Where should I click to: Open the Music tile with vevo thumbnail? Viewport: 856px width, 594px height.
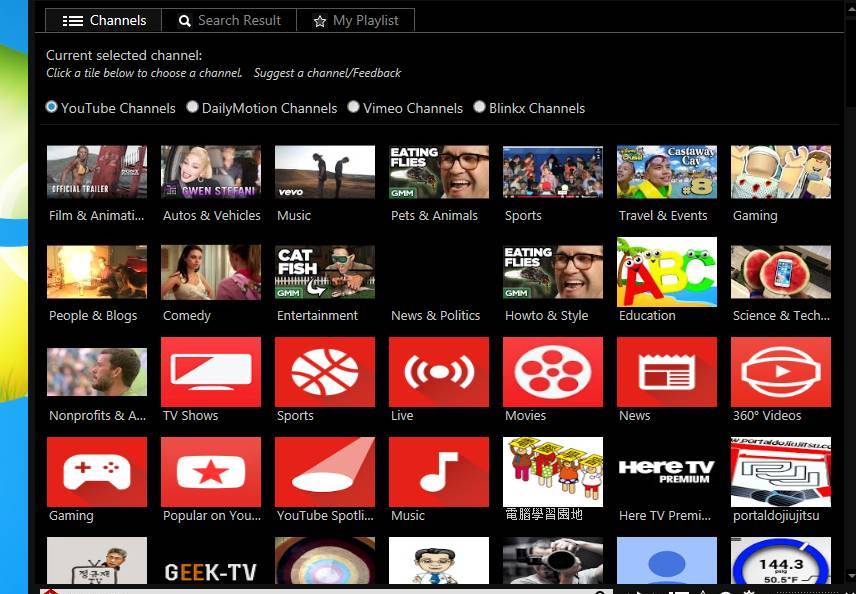point(325,172)
